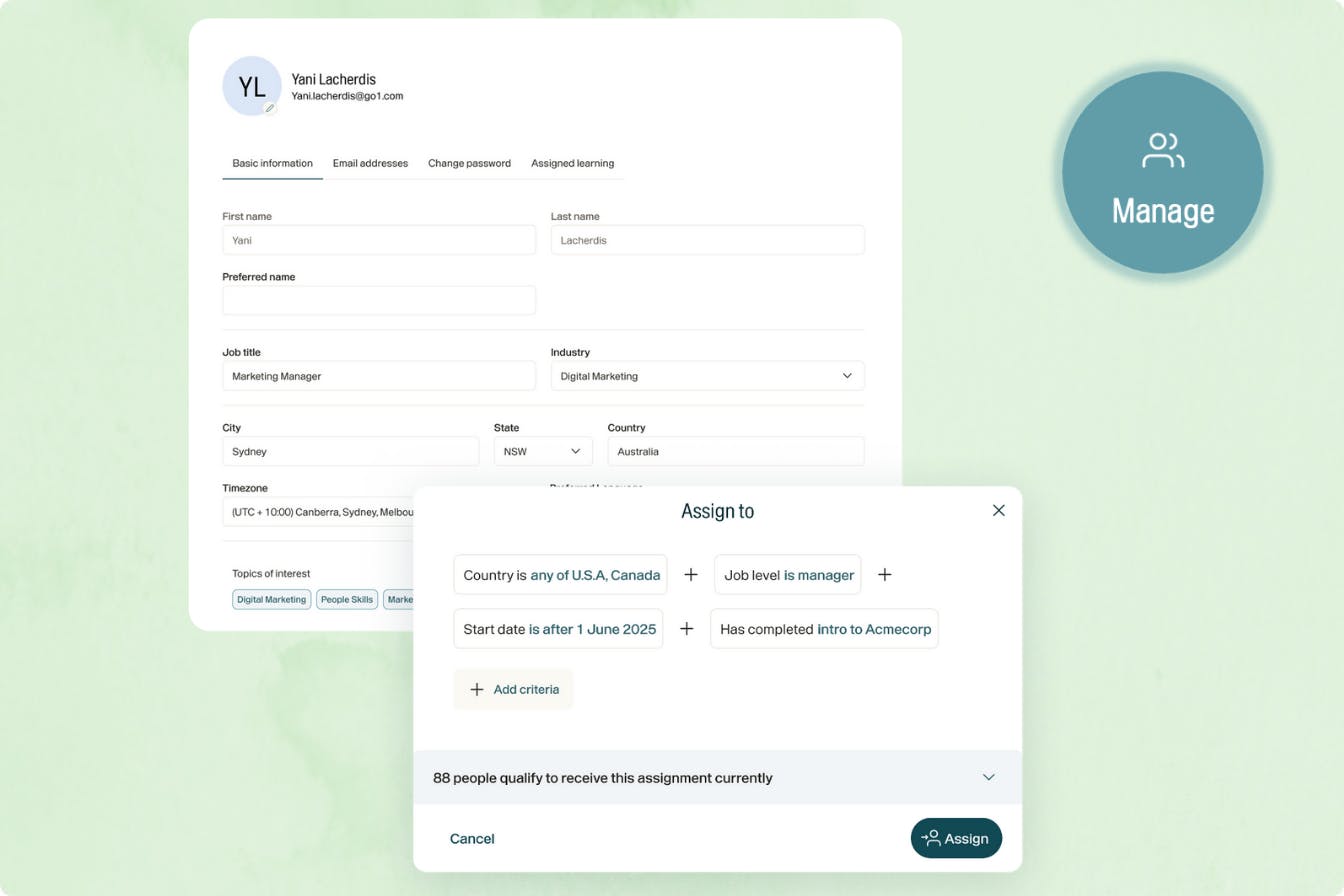Click the Yani Lacherdis name heading
Screen dimensions: 1344x896
333,79
